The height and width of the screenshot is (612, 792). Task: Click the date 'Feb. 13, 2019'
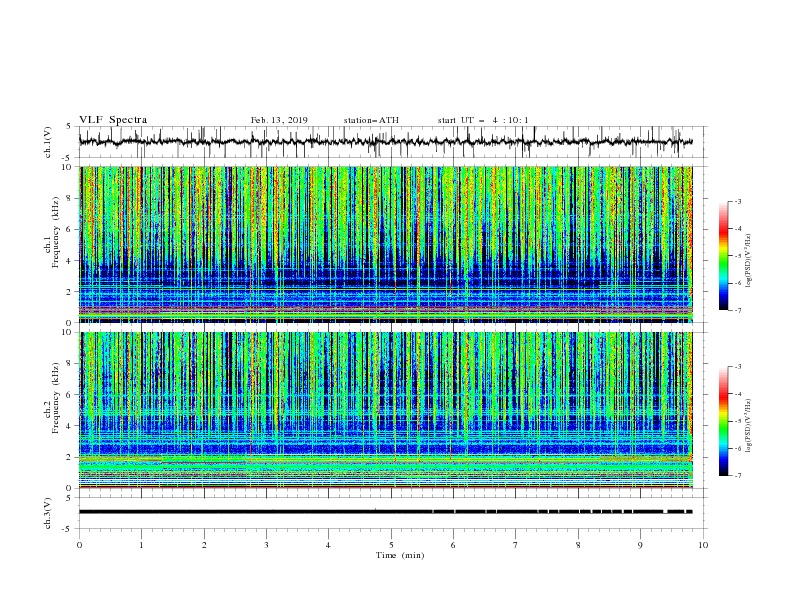[x=279, y=120]
